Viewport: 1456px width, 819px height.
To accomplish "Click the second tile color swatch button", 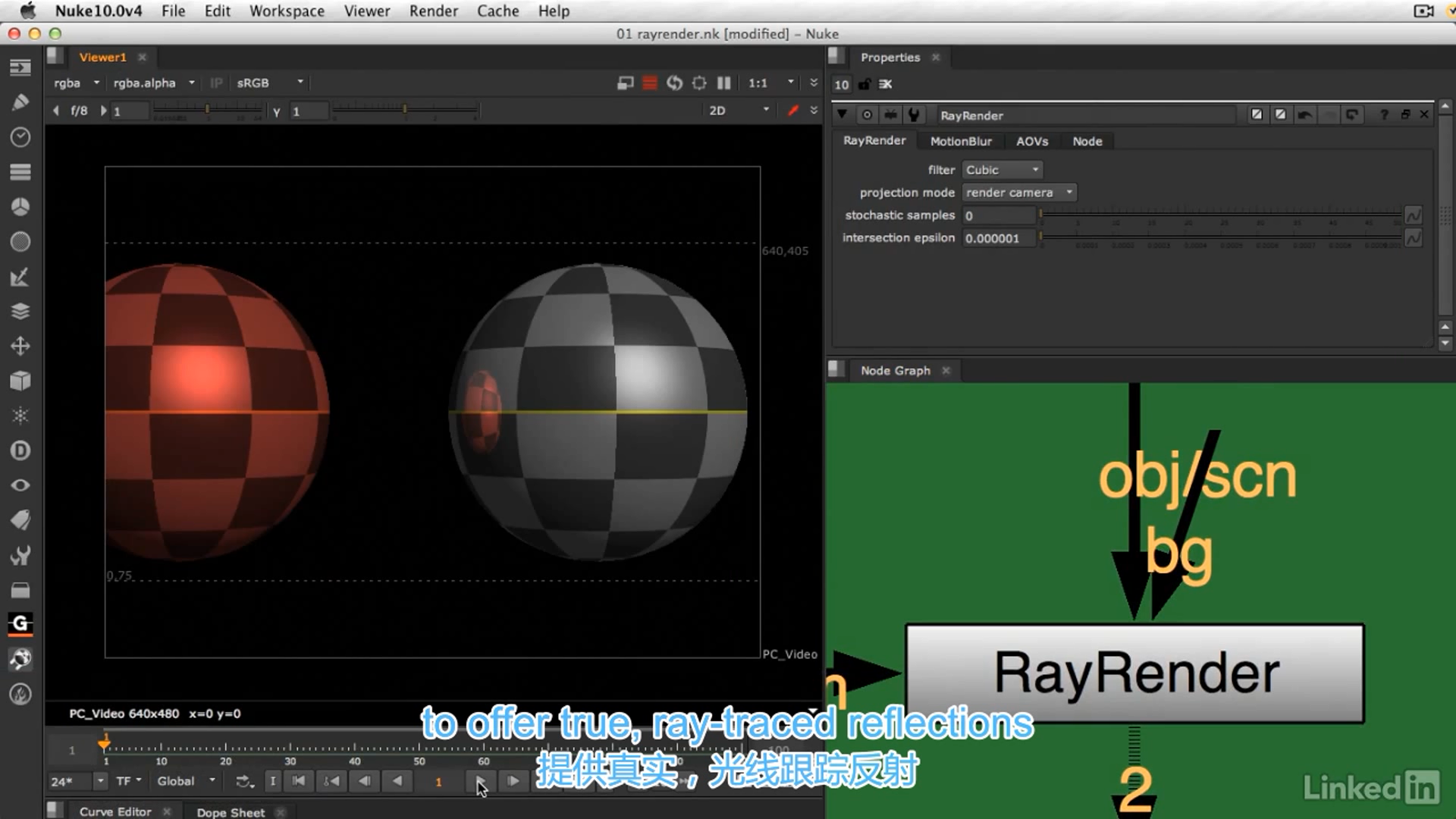I will coord(1280,115).
